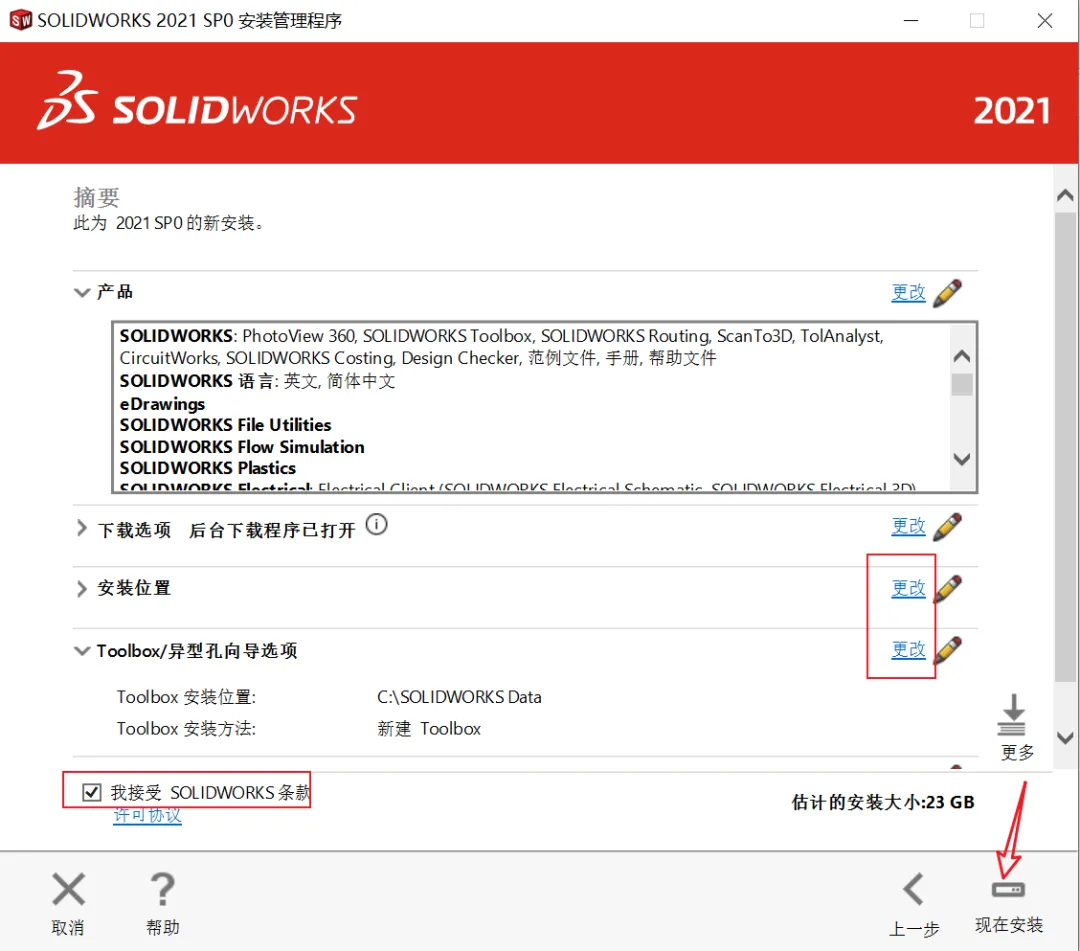Click the pencil icon in 安装位置 row

coord(948,589)
